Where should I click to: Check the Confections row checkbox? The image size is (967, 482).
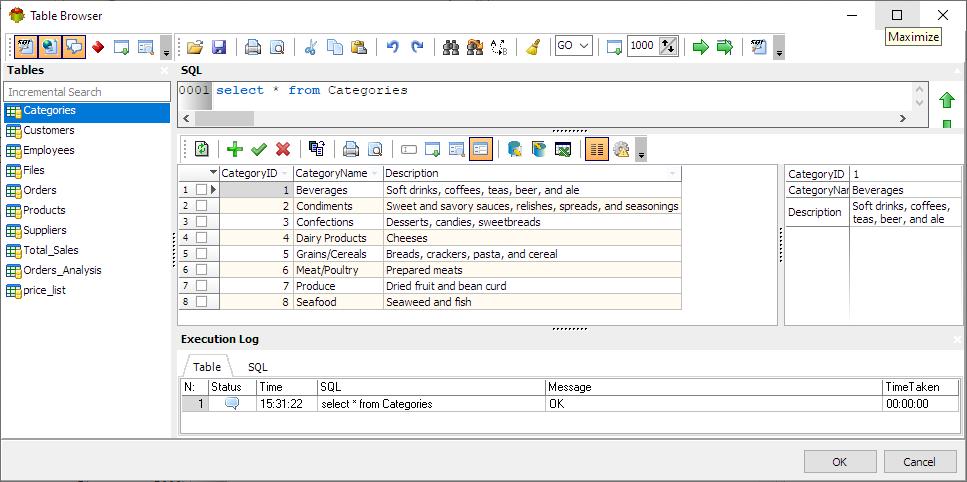tap(201, 222)
